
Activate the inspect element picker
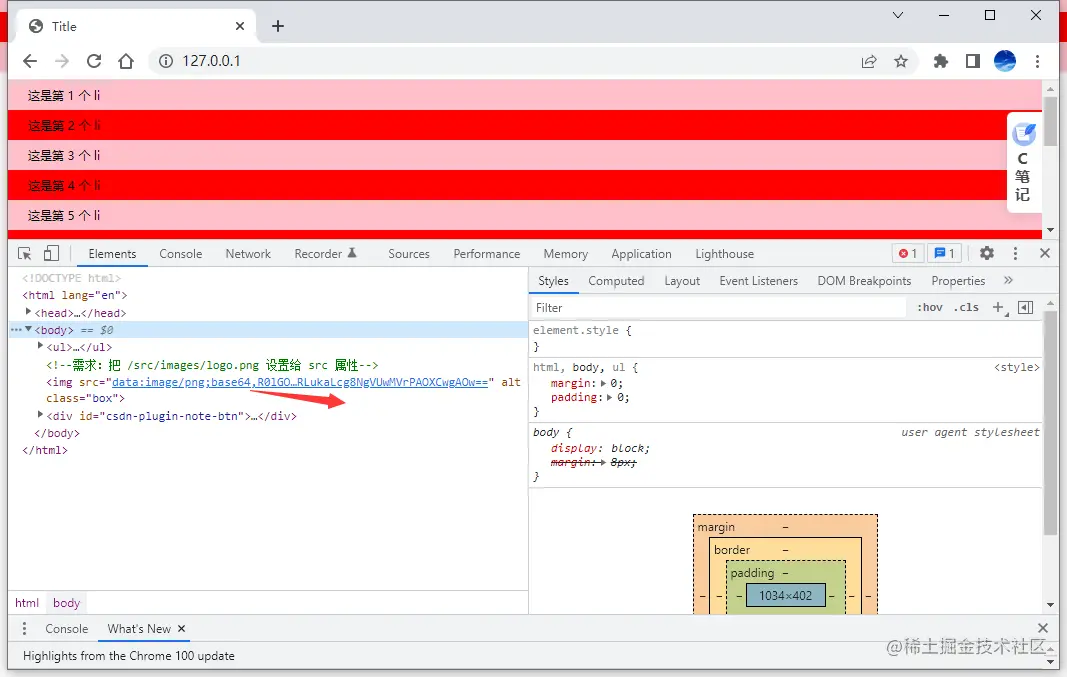tap(24, 254)
